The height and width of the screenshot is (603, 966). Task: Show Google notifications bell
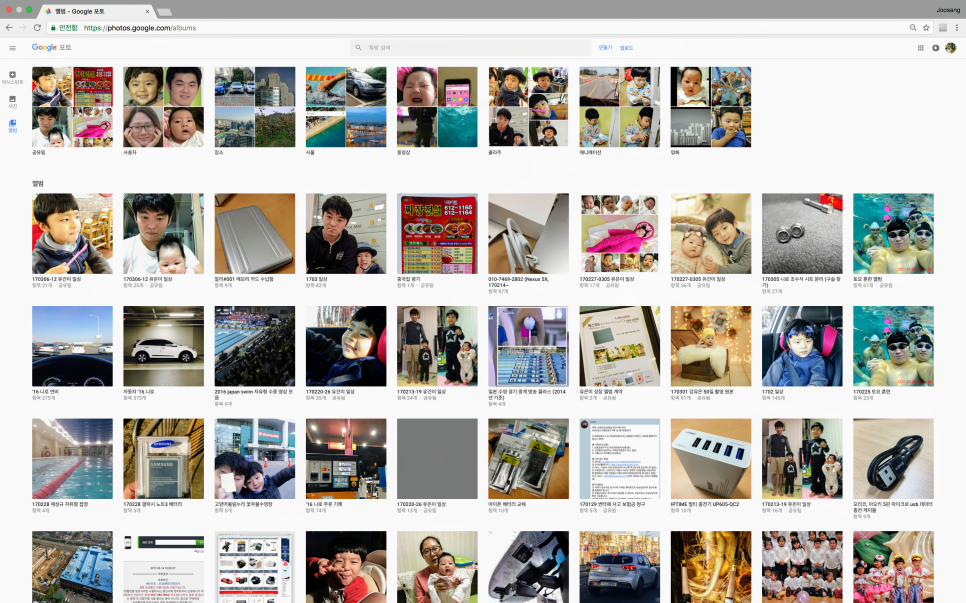[935, 48]
